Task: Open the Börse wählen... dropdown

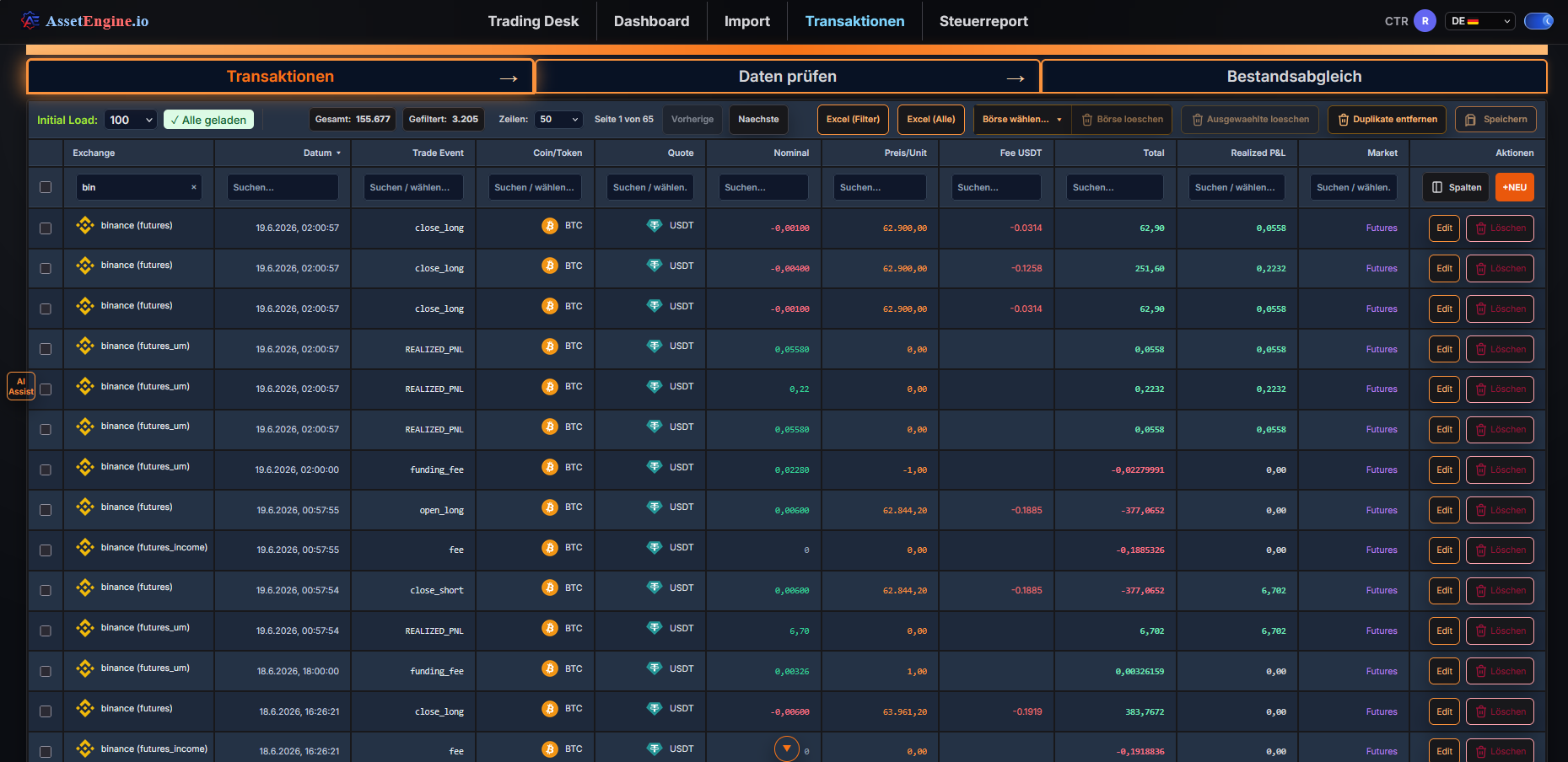Action: pos(1021,120)
